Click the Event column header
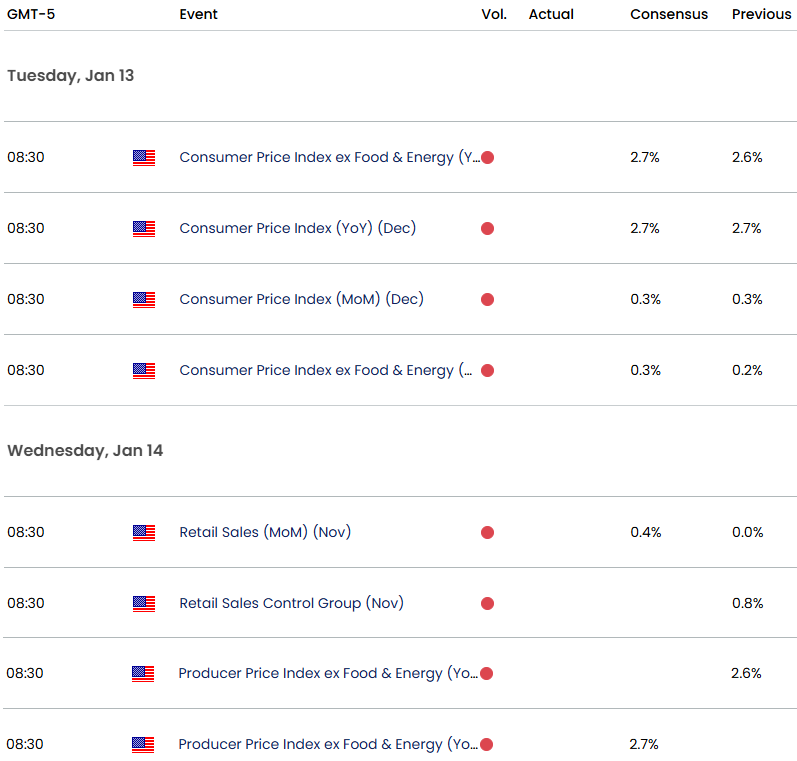This screenshot has width=797, height=761. click(x=198, y=14)
